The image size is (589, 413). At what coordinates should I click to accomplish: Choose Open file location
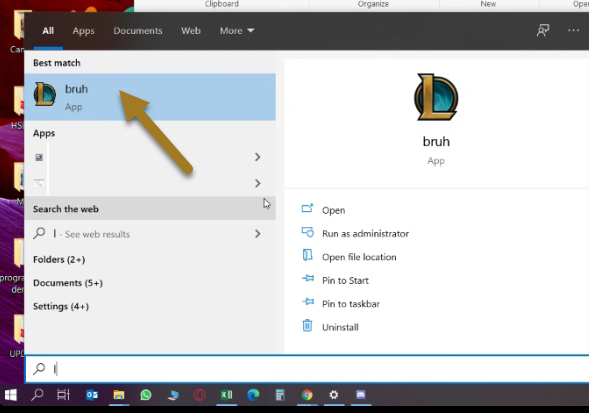[x=359, y=257]
